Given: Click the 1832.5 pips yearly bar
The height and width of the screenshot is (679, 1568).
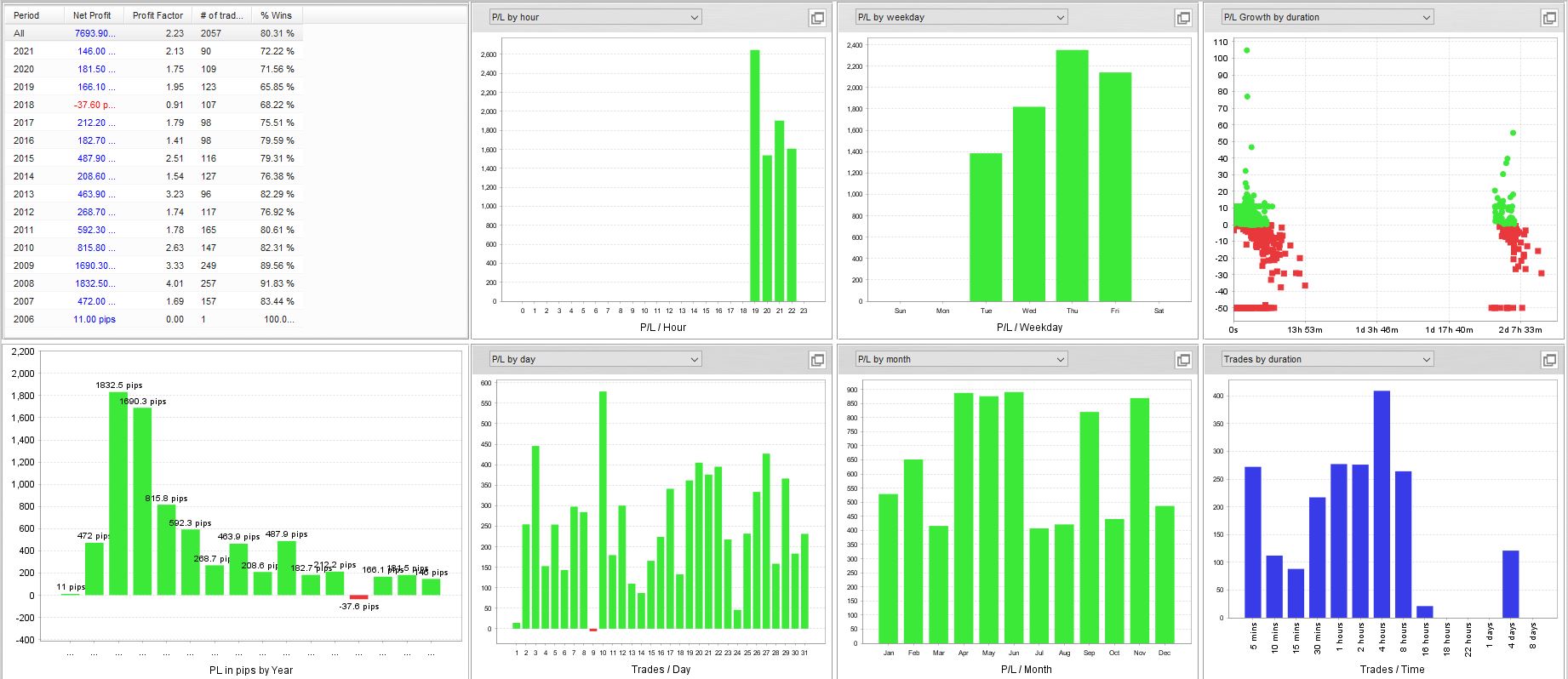Looking at the screenshot, I should tap(118, 494).
